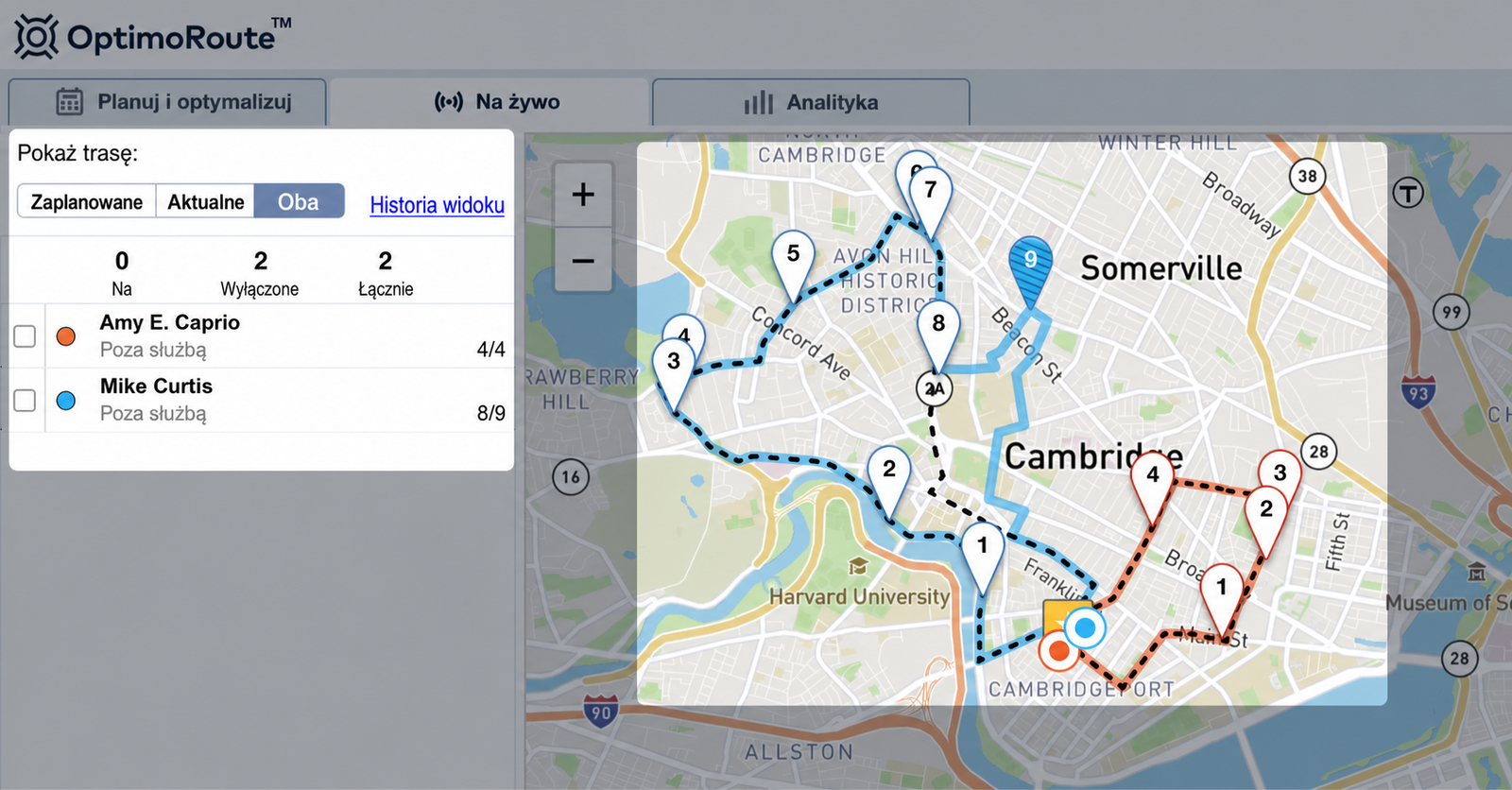Click the ALLSTON map label
The width and height of the screenshot is (1512, 790).
click(799, 752)
